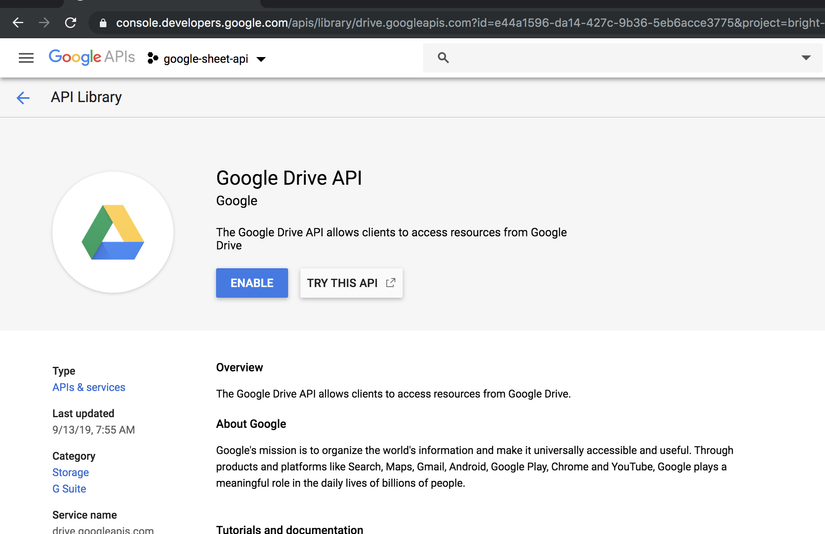Expand the search bar dropdown arrow
The height and width of the screenshot is (534, 825).
click(x=806, y=58)
